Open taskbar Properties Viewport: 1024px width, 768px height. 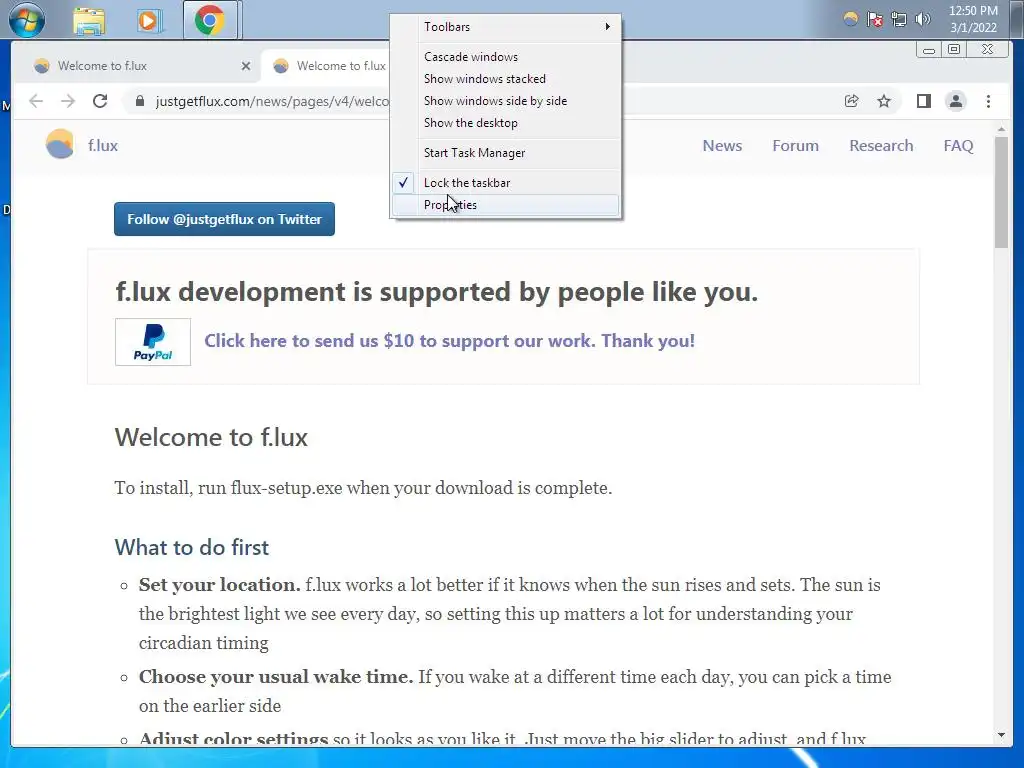506,205
